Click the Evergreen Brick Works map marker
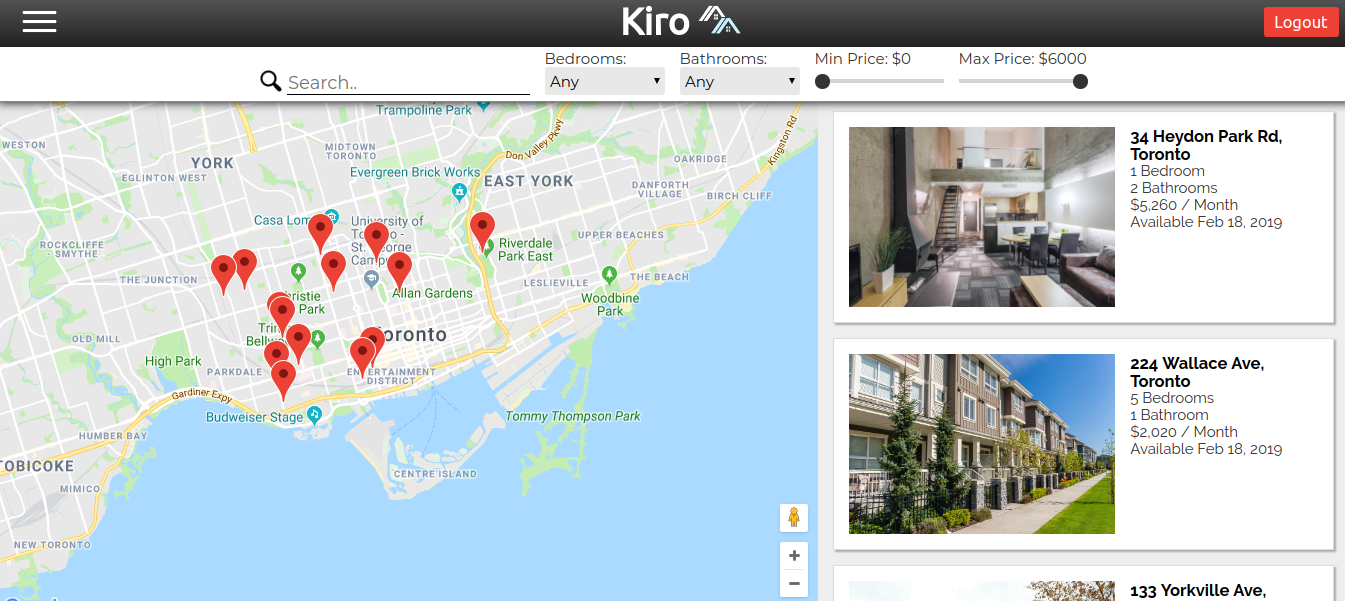The height and width of the screenshot is (601, 1345). [459, 190]
